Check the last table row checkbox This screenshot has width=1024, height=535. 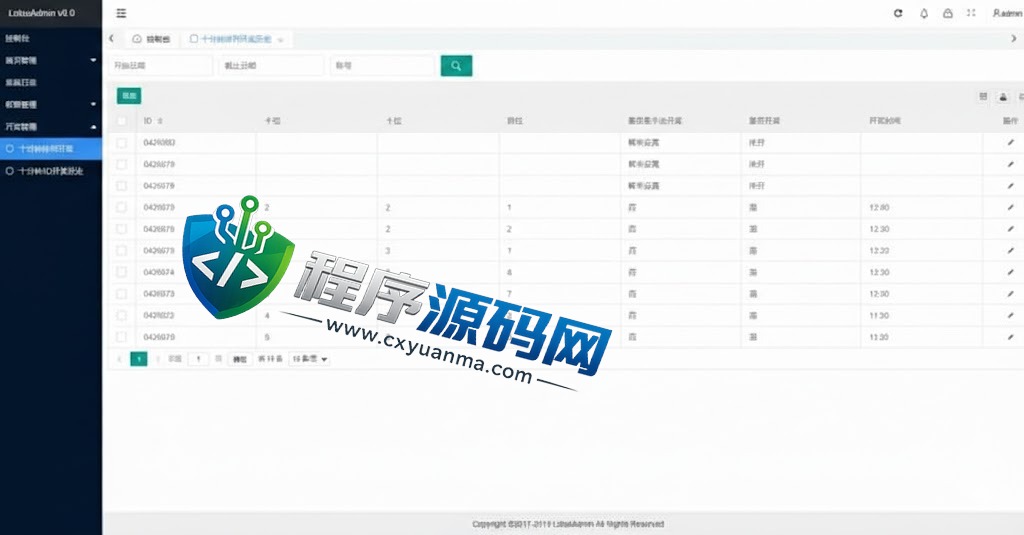point(121,337)
